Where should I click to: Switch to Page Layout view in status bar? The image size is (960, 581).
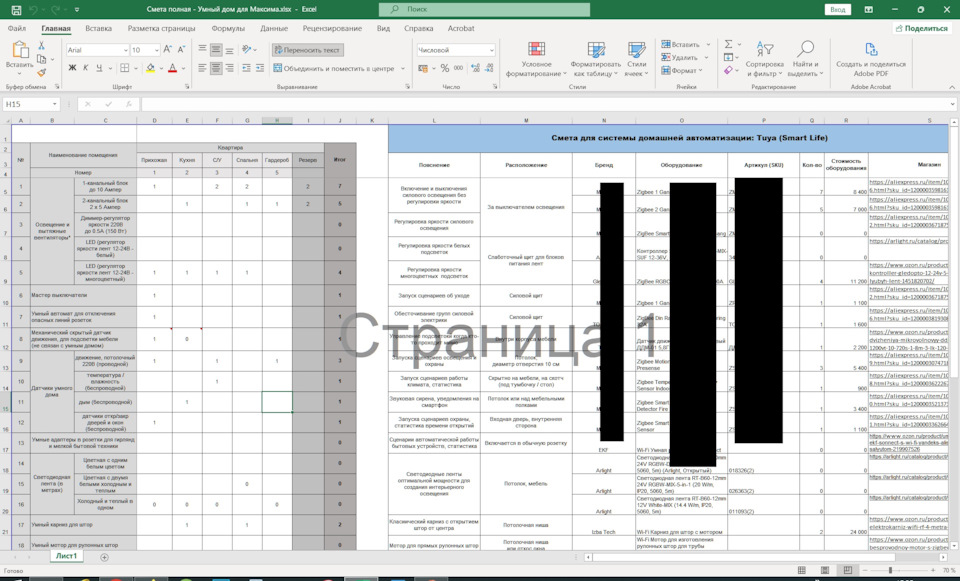pyautogui.click(x=825, y=571)
